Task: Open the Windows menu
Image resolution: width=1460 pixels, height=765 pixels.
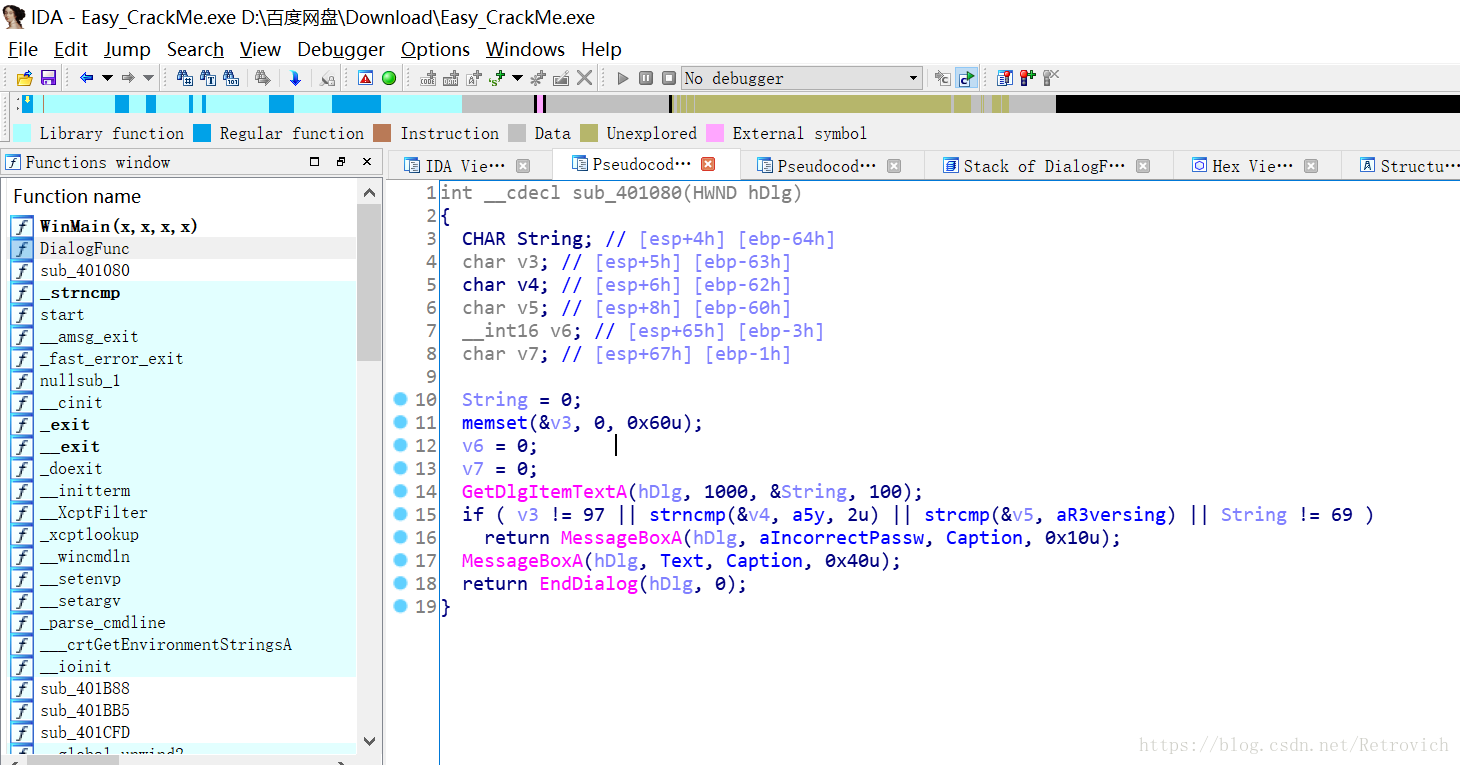Action: coord(525,49)
